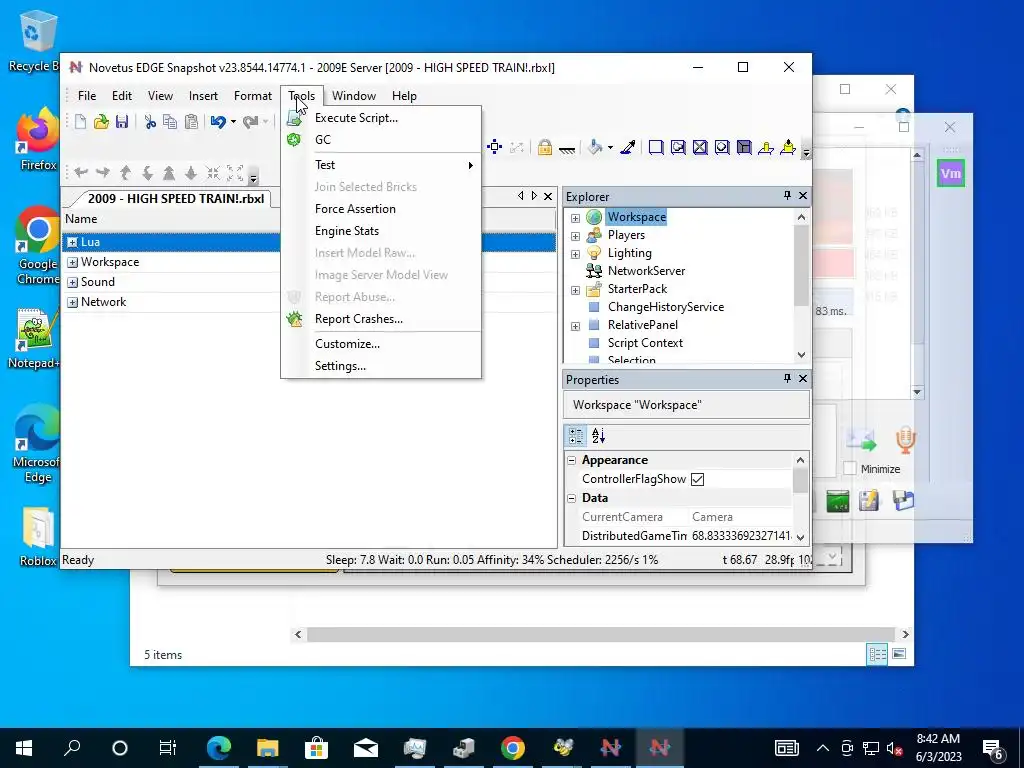Click the Lock padlock tool icon
Image resolution: width=1024 pixels, height=768 pixels.
[x=545, y=147]
